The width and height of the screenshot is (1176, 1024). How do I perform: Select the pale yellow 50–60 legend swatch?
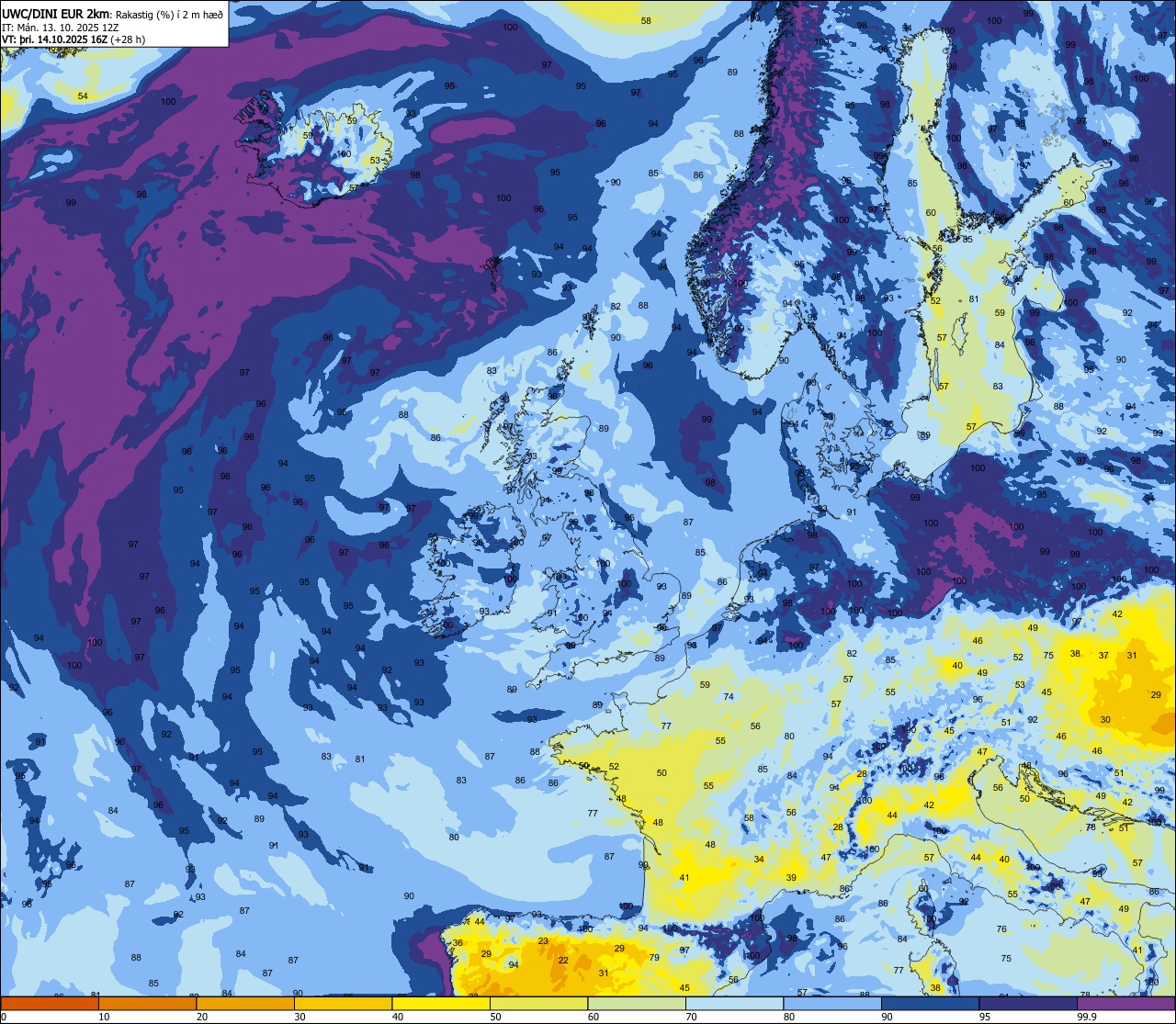(x=538, y=1003)
